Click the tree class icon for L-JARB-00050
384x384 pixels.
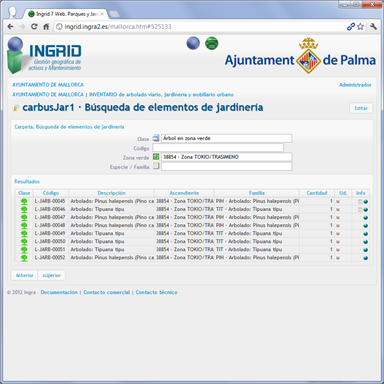[24, 241]
